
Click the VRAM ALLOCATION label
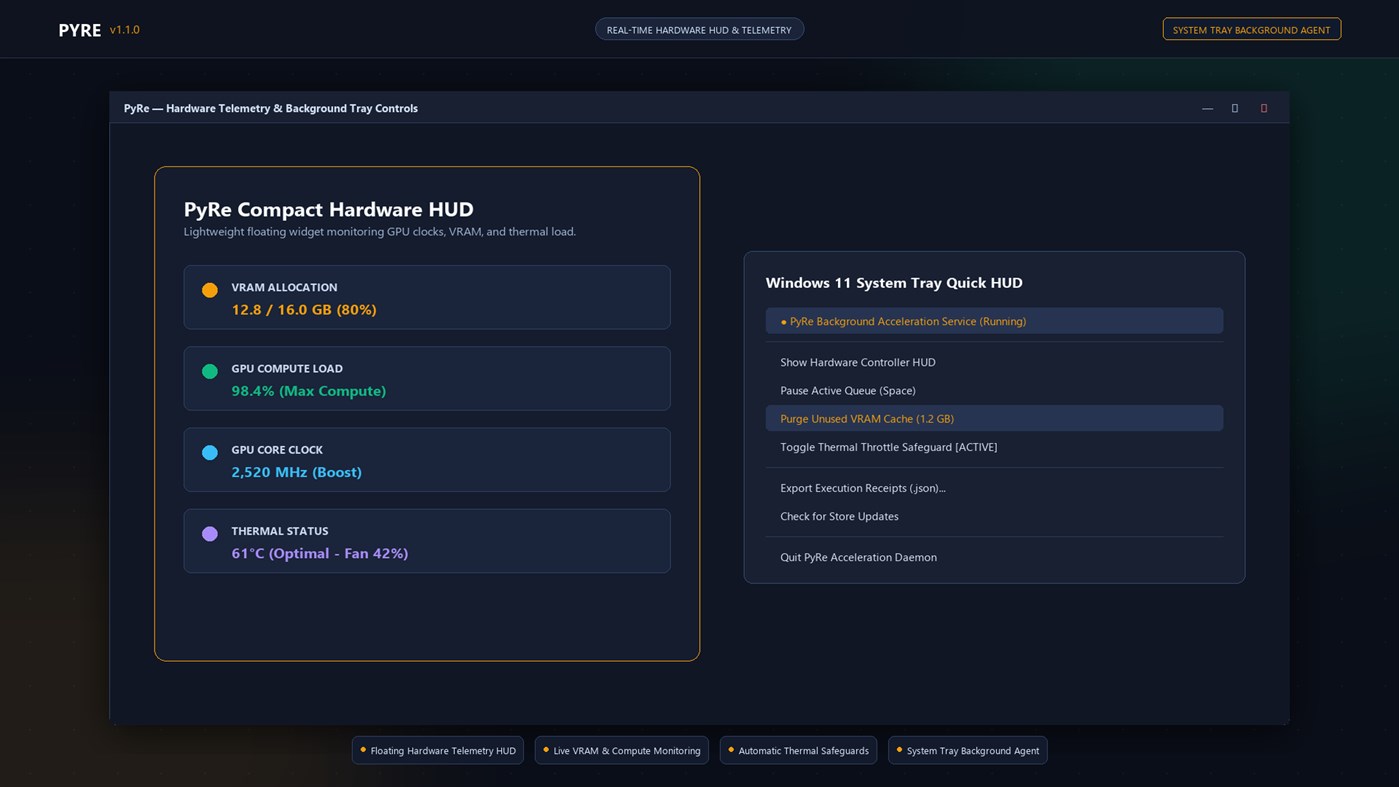(284, 287)
